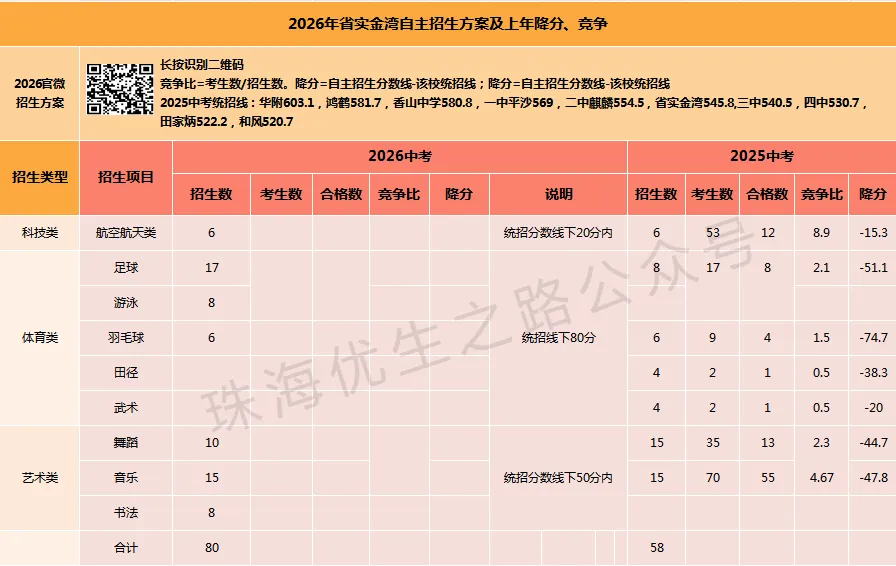Select '竞争比' header under 2025中考

[822, 194]
